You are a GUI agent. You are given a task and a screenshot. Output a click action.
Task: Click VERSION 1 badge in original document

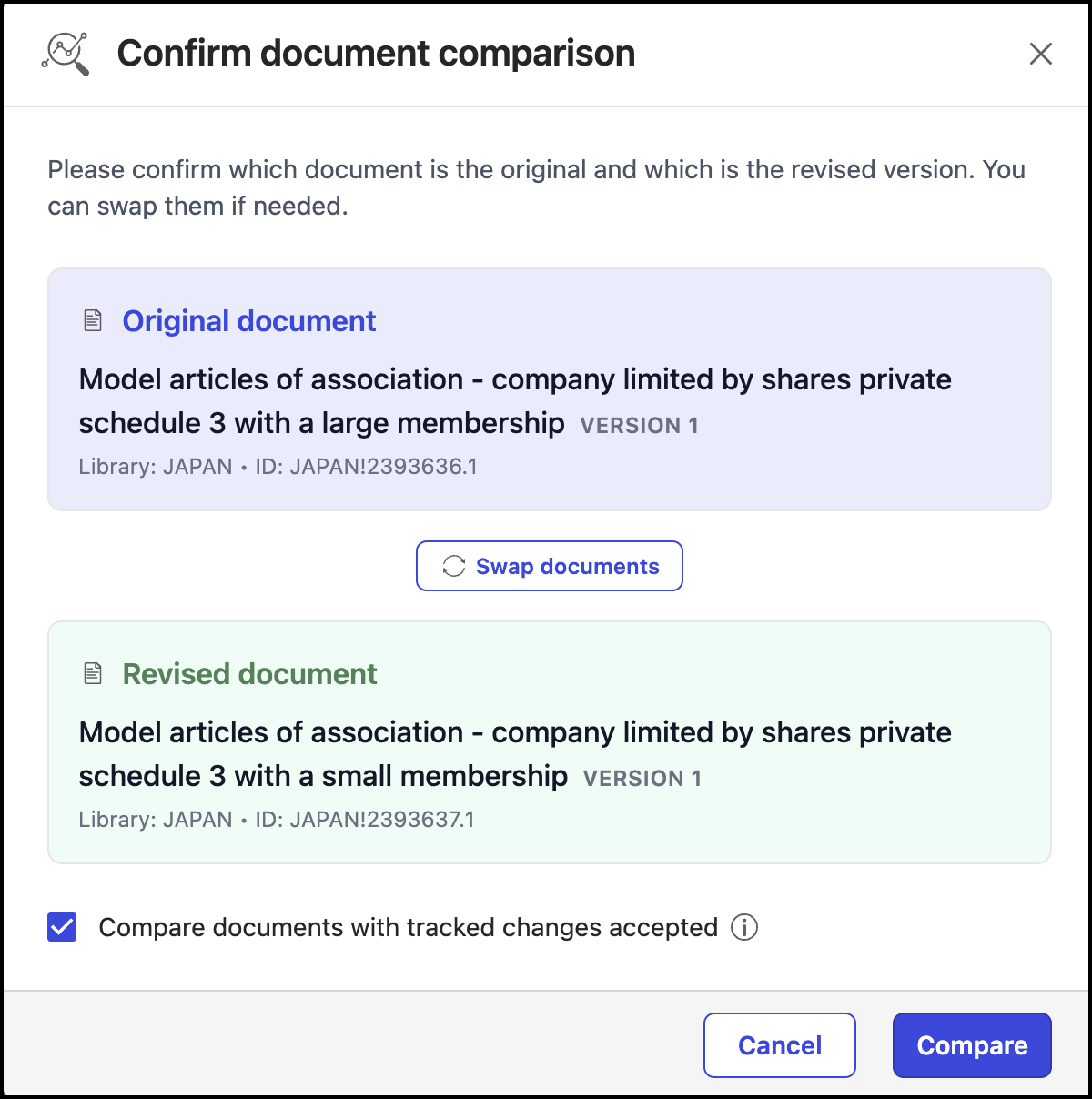click(x=639, y=426)
